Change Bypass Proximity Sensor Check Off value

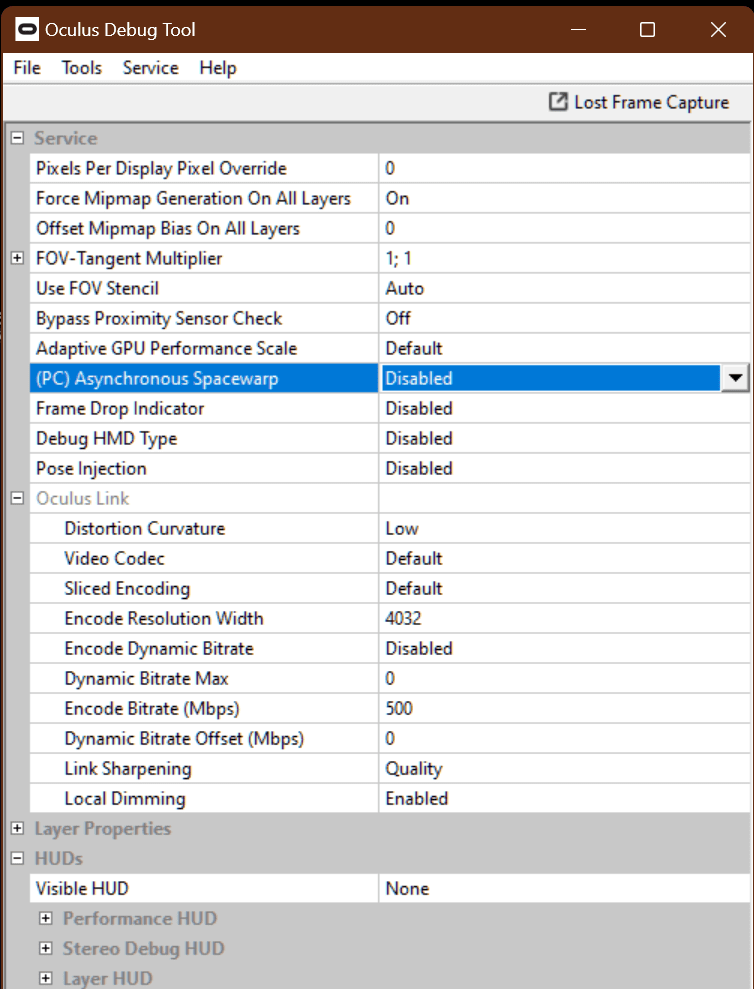point(564,318)
